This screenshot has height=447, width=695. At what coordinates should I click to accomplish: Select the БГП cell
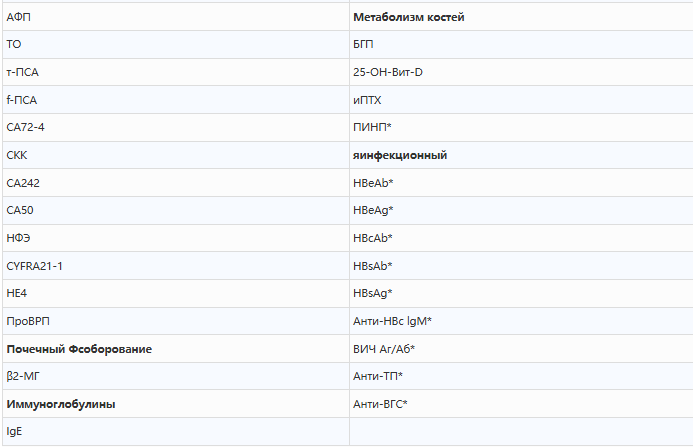[x=521, y=44]
